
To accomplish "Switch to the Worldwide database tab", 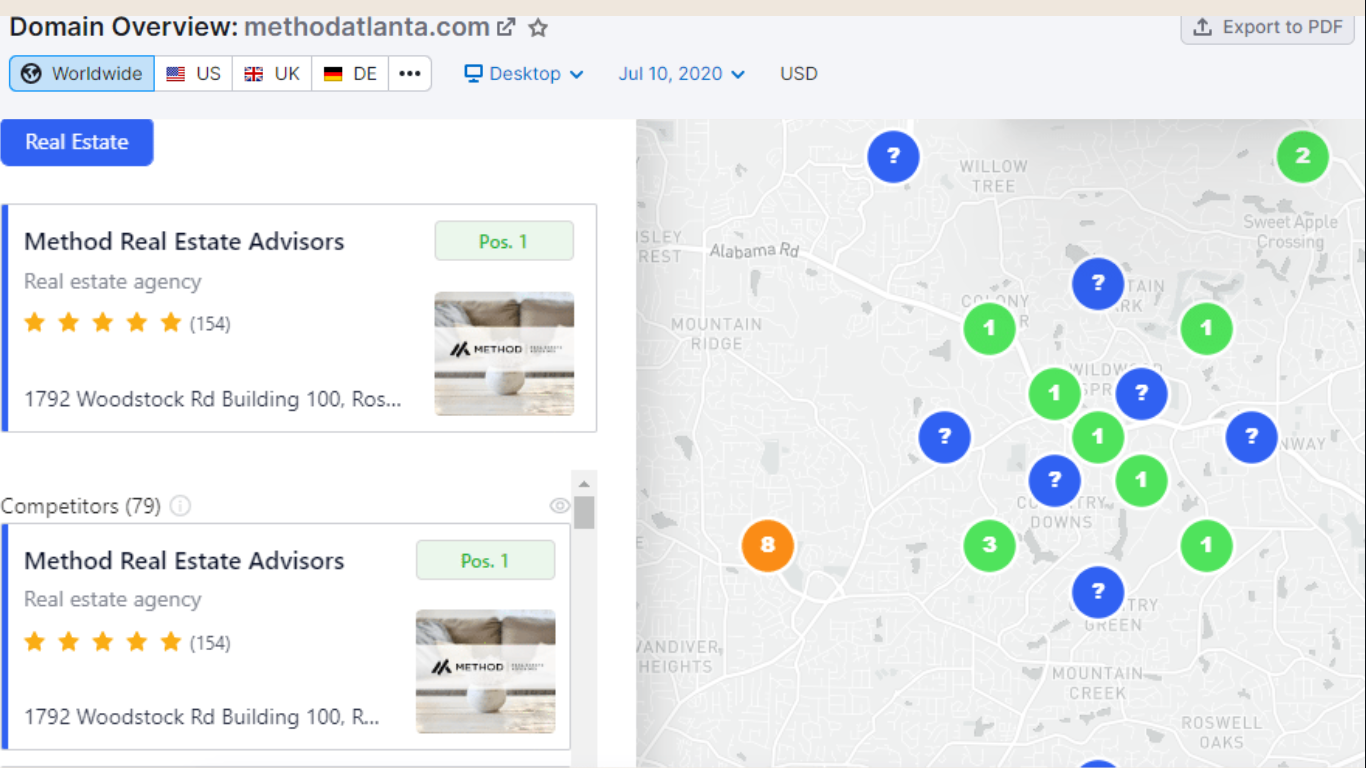I will pos(82,74).
